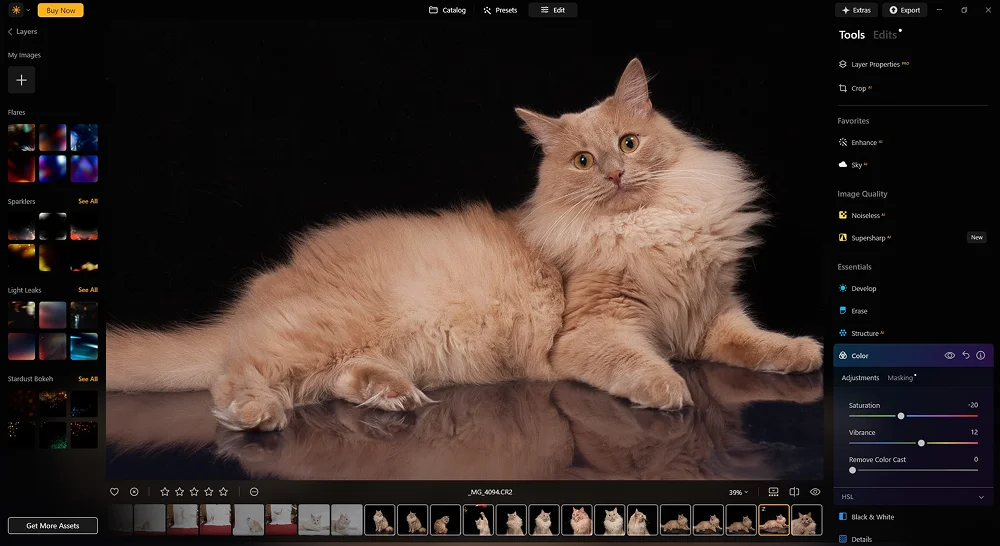
Task: Select the Erase tool
Action: point(859,311)
